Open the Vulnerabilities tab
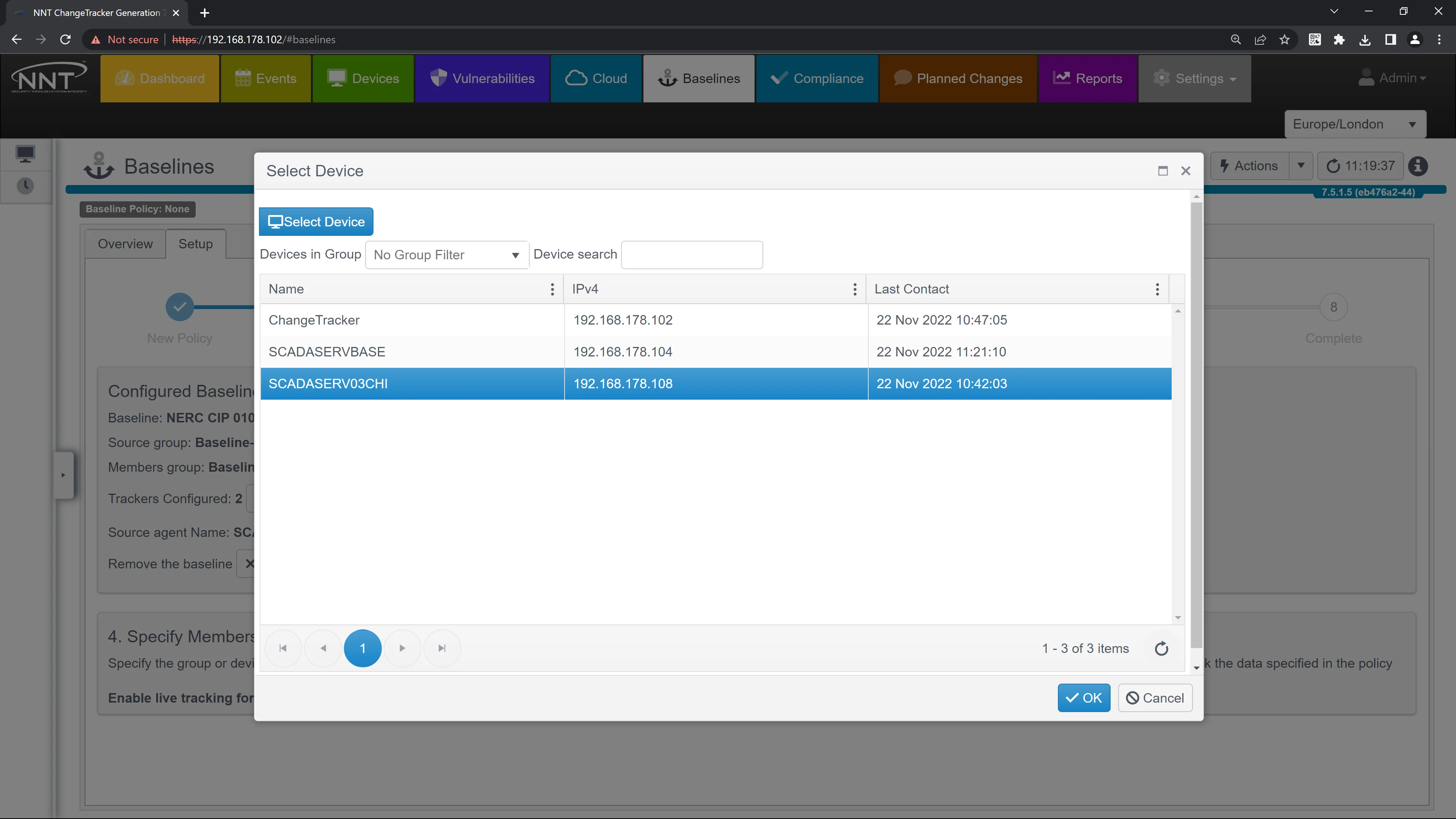The height and width of the screenshot is (819, 1456). pos(482,78)
